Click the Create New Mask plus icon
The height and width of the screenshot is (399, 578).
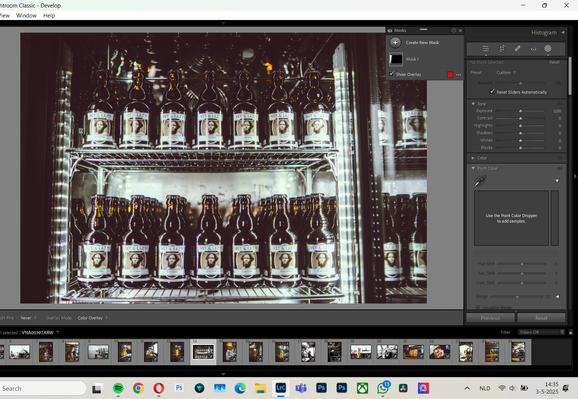(395, 42)
